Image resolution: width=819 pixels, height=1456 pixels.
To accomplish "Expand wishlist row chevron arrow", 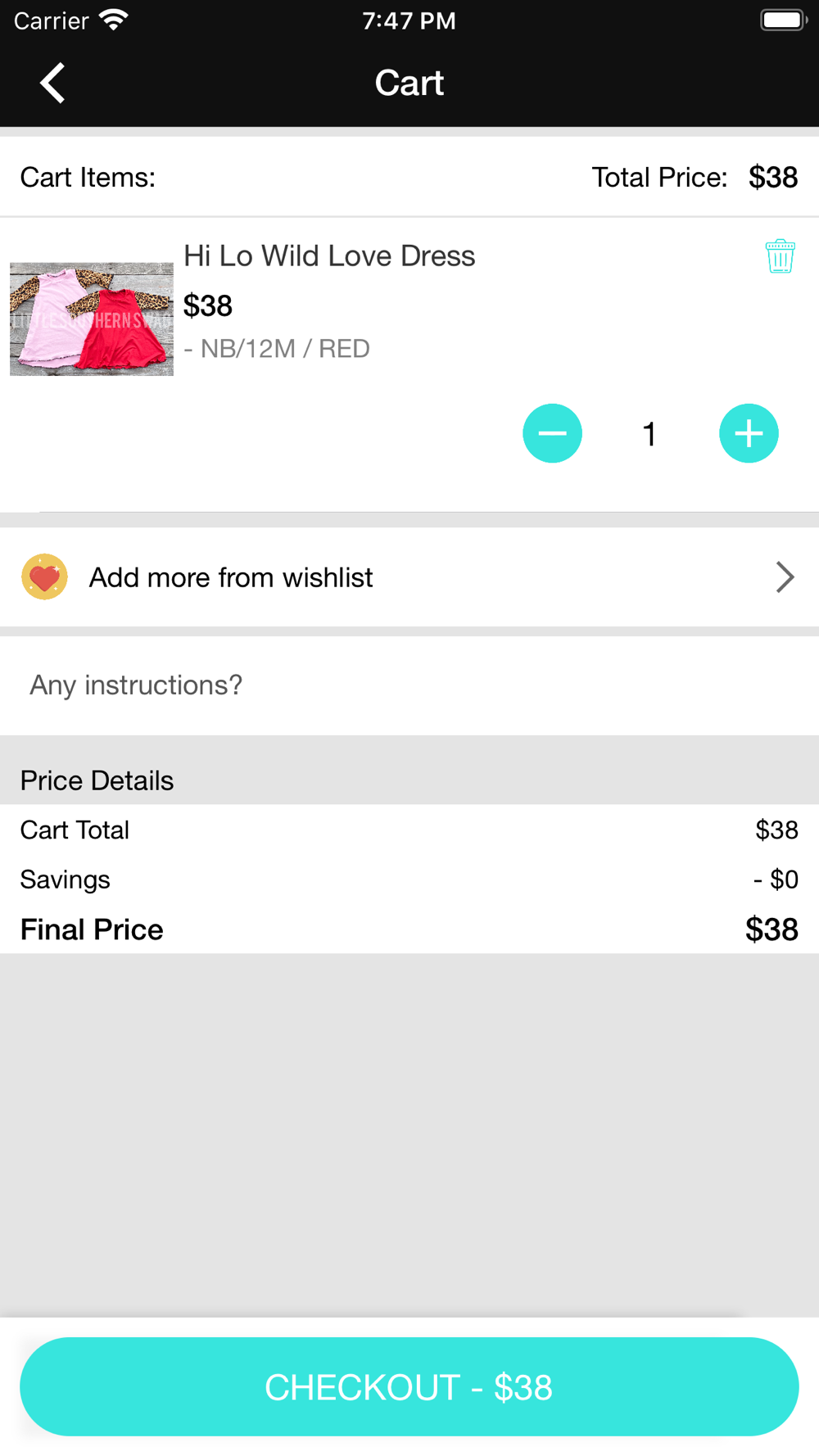I will [x=785, y=577].
